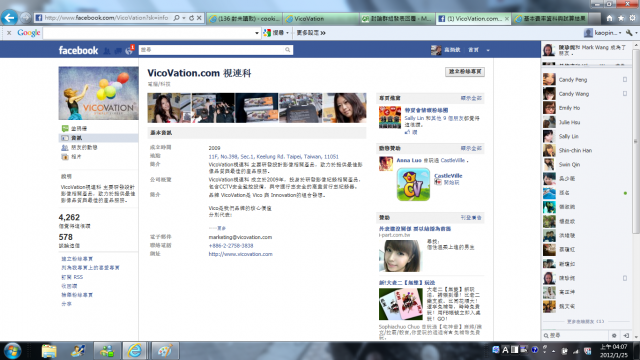Screen dimensions: 640x360
Task: Click the taskbar people messenger icon
Action: coord(107,351)
